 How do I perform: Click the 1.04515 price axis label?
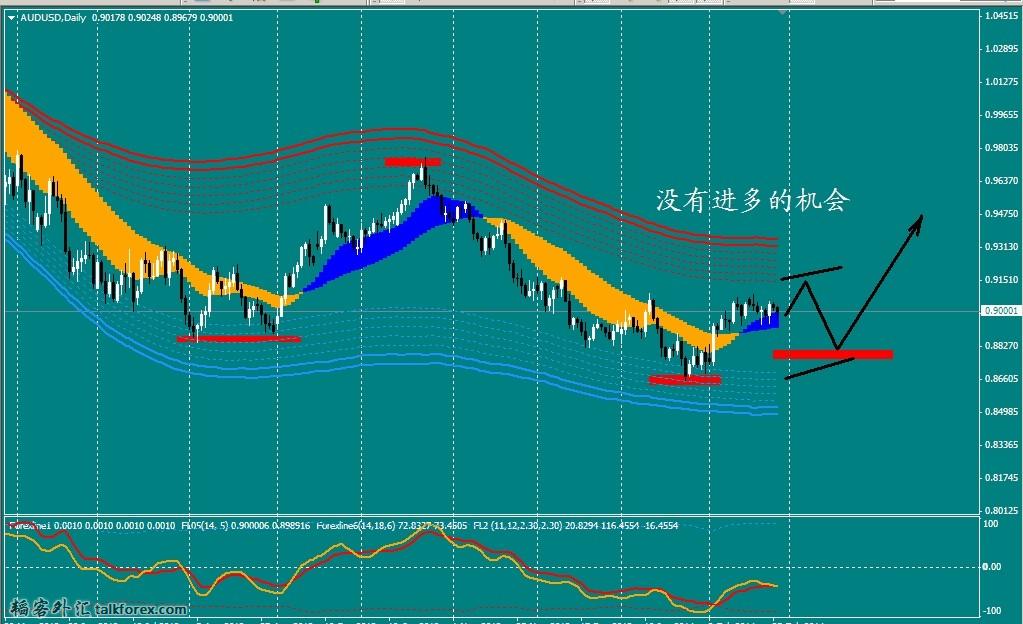coord(1001,16)
